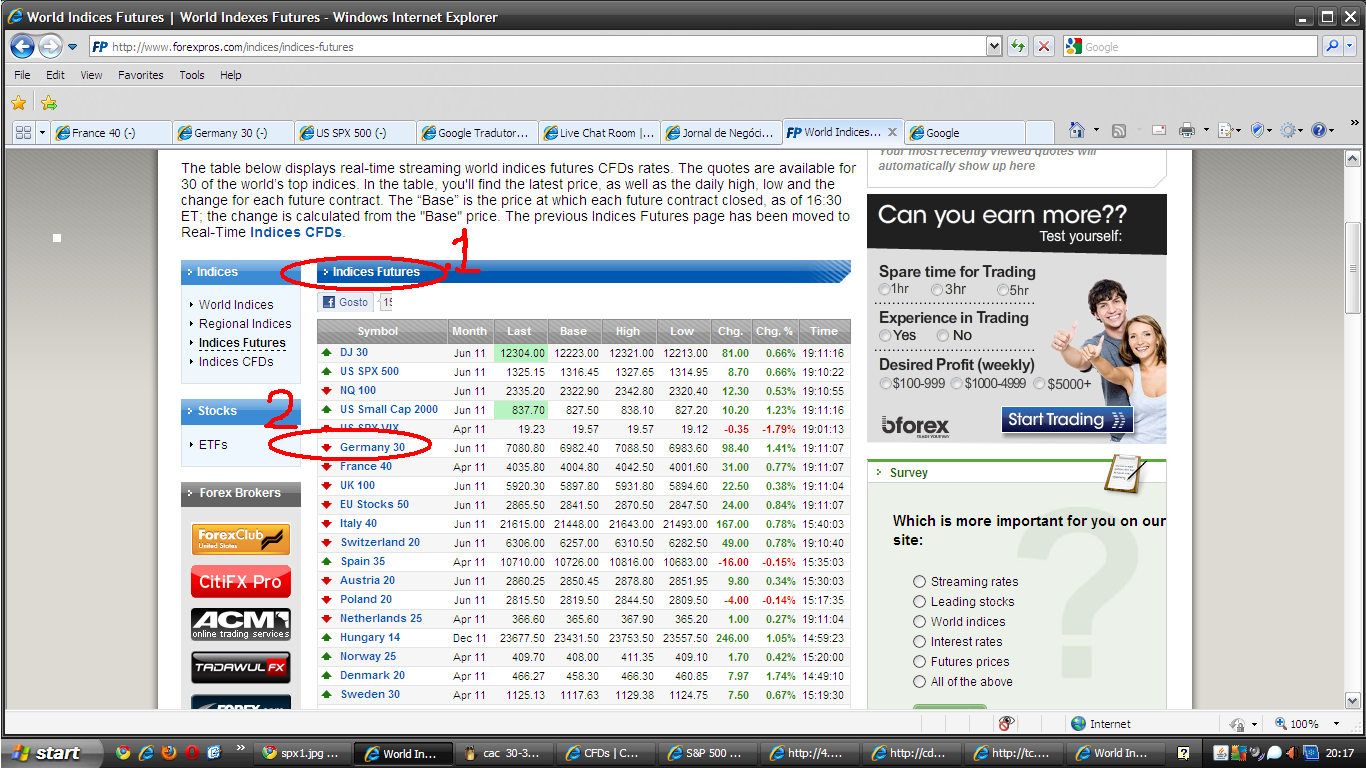
Task: Select $100-999 desired profit radio
Action: [x=885, y=384]
